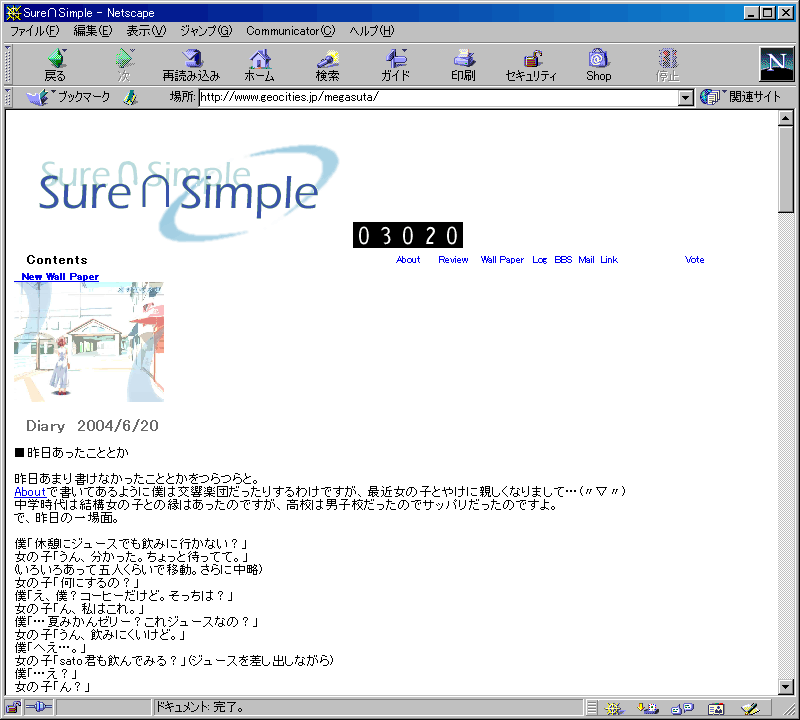The image size is (800, 720).
Task: Open the 表示(V) menu
Action: 146,31
